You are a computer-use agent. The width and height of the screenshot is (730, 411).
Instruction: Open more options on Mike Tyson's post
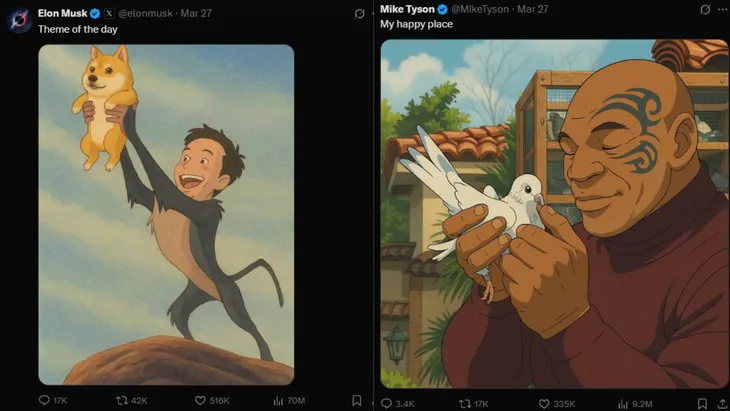(722, 9)
